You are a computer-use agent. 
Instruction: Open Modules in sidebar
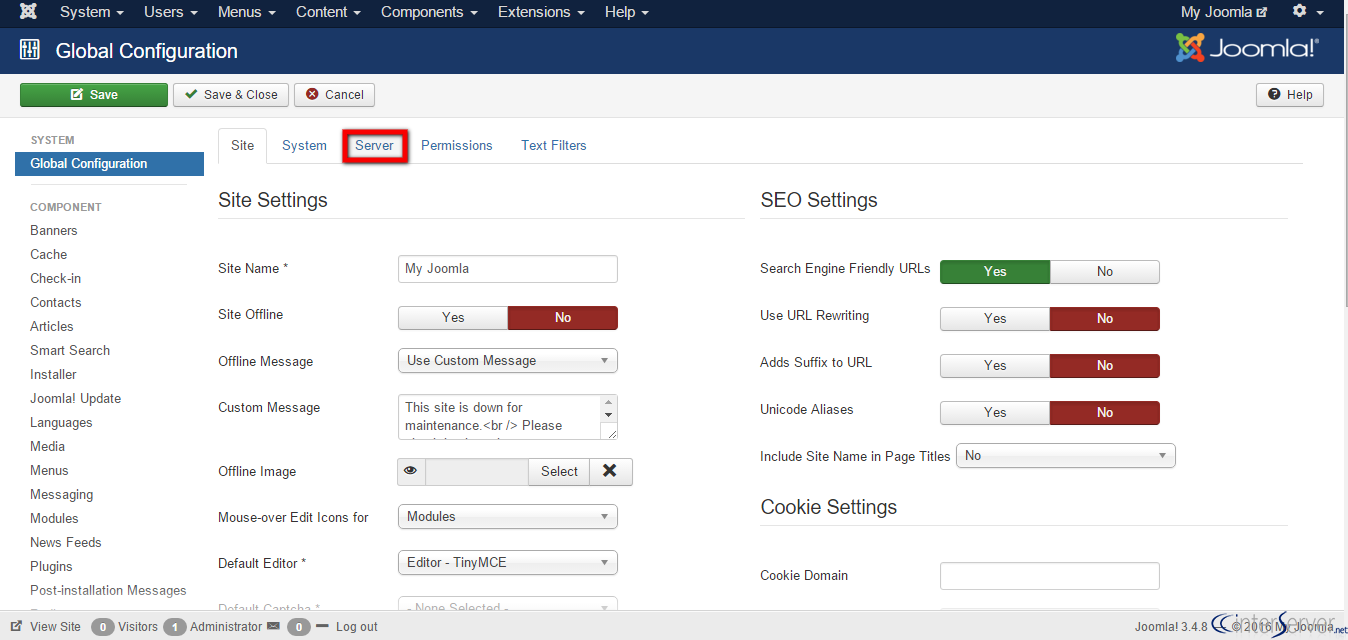54,519
